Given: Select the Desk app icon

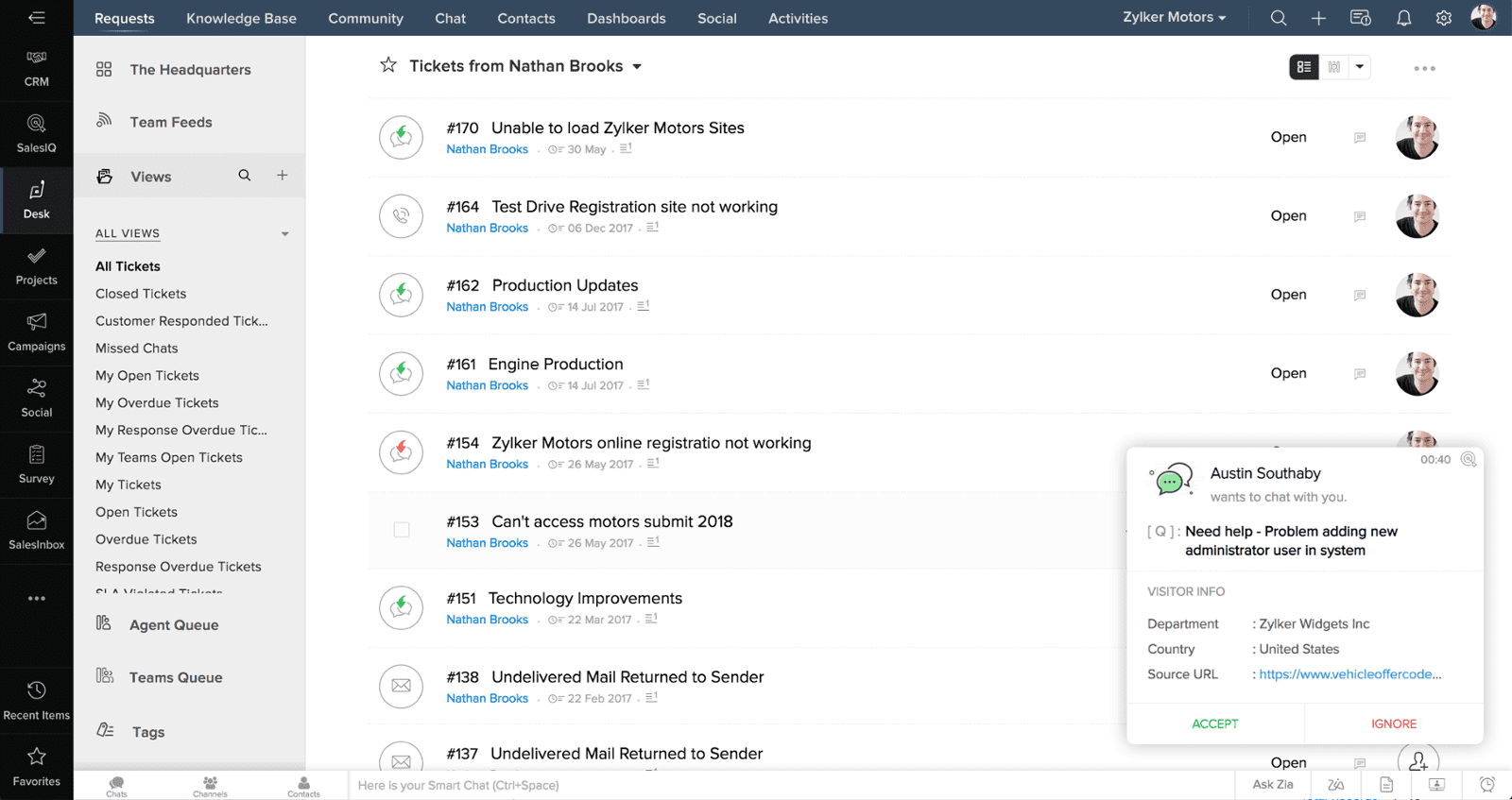Looking at the screenshot, I should coord(36,200).
